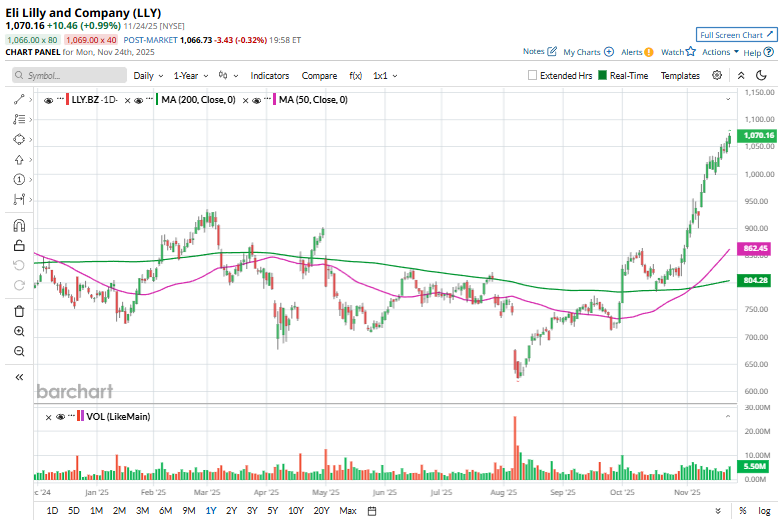Open the Daily interval dropdown

(148, 75)
